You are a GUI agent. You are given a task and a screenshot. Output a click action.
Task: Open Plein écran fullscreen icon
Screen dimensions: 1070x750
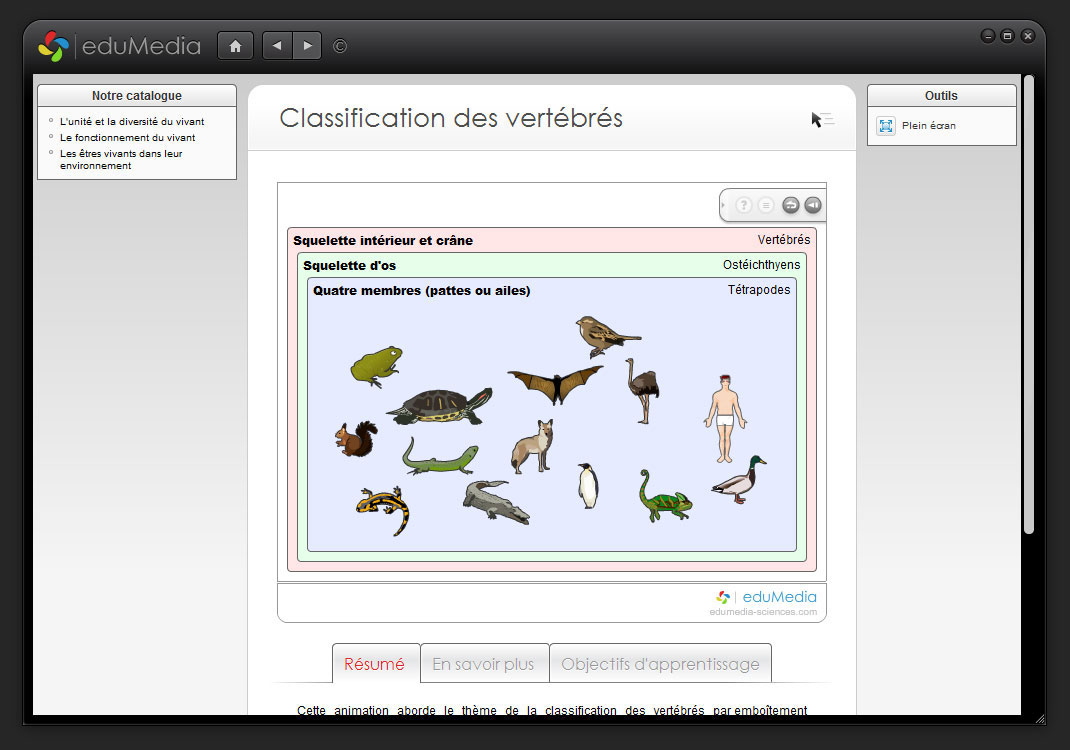click(x=886, y=126)
